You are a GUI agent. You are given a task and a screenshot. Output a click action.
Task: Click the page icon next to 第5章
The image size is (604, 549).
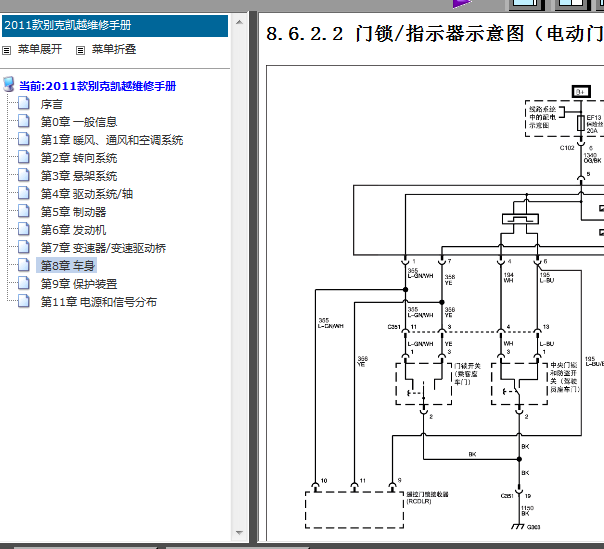pos(24,211)
